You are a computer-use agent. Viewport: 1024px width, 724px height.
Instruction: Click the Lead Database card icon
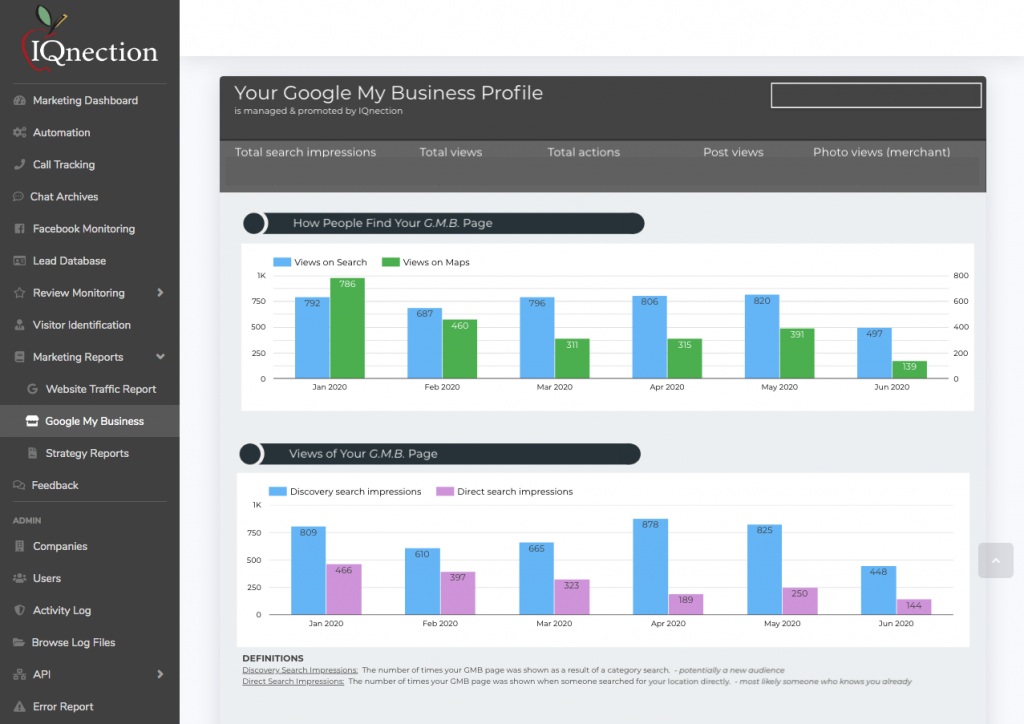(x=20, y=260)
